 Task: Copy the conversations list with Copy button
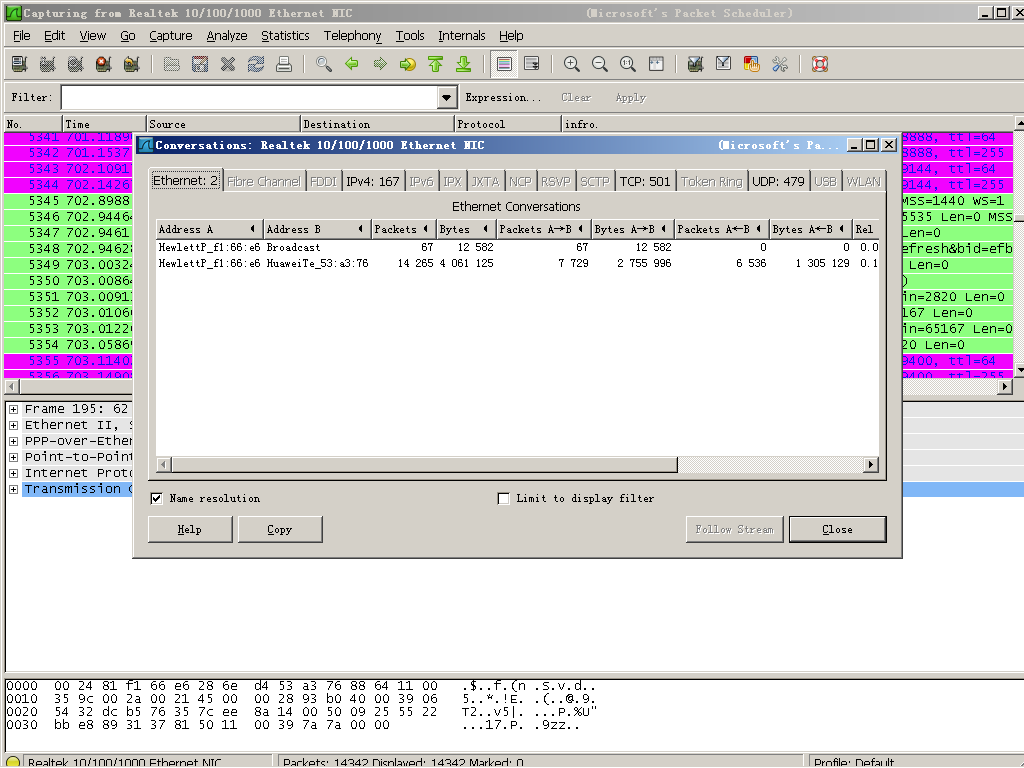(280, 530)
